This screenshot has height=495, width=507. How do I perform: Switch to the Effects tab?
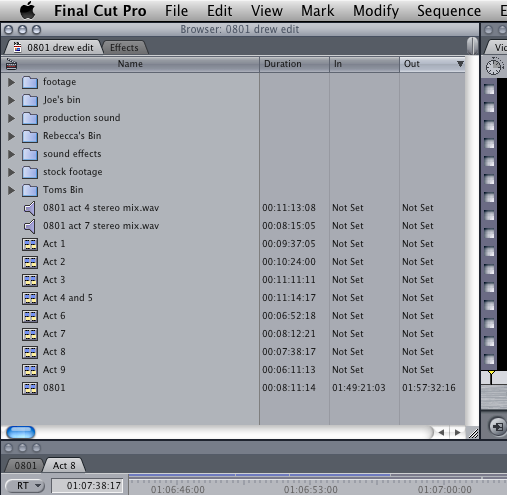(124, 48)
